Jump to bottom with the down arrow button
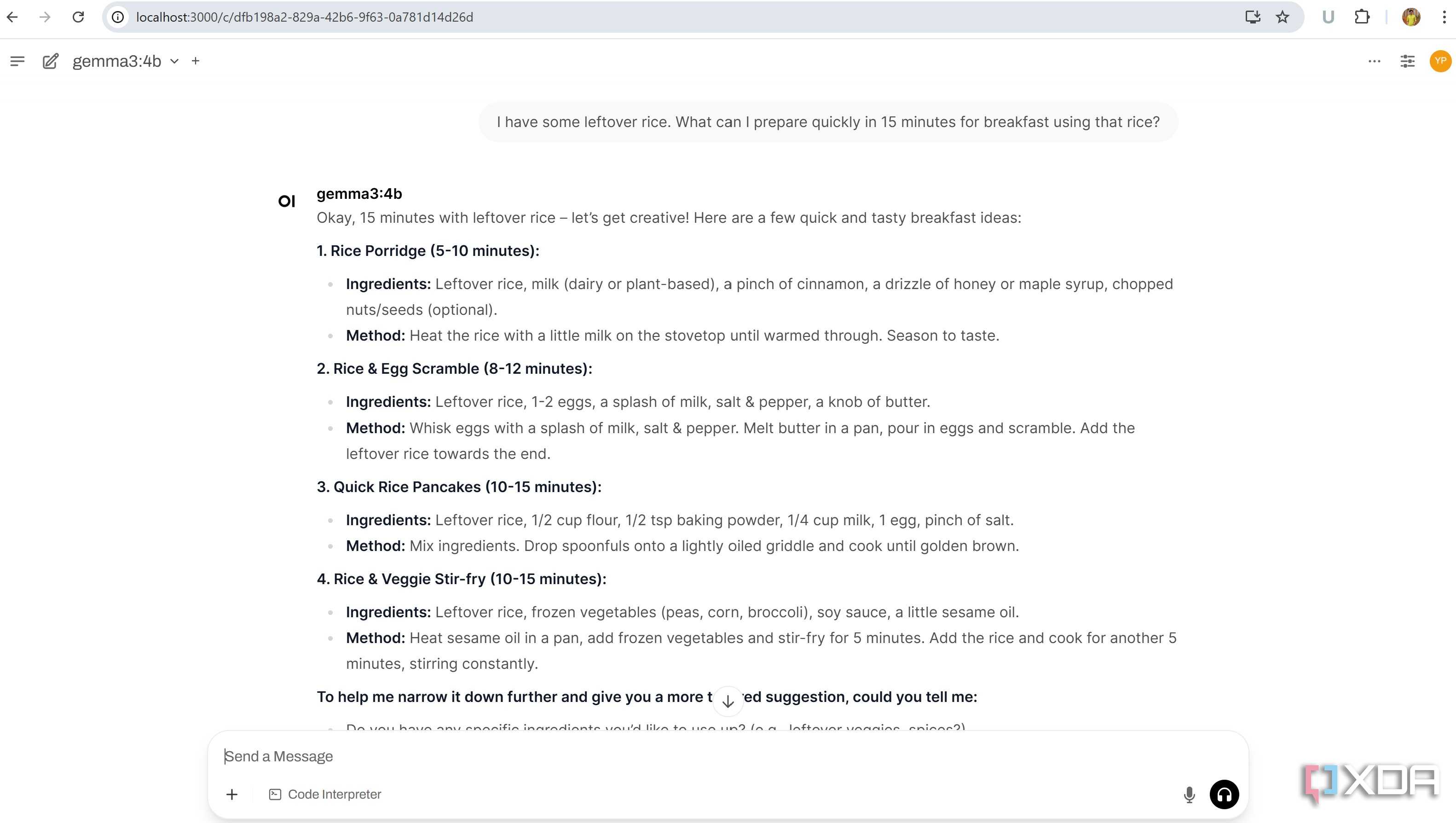 tap(728, 701)
